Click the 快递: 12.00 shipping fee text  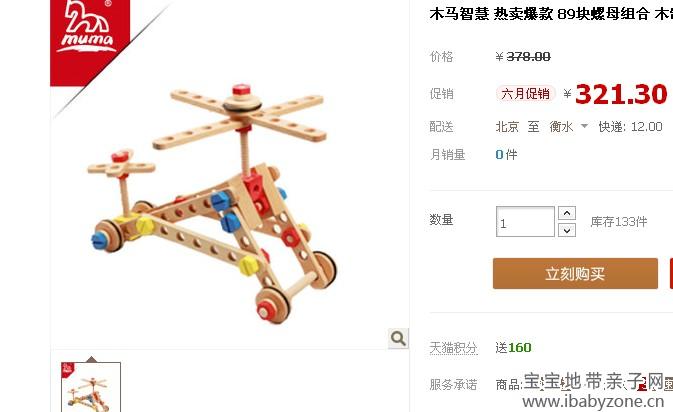click(x=631, y=127)
